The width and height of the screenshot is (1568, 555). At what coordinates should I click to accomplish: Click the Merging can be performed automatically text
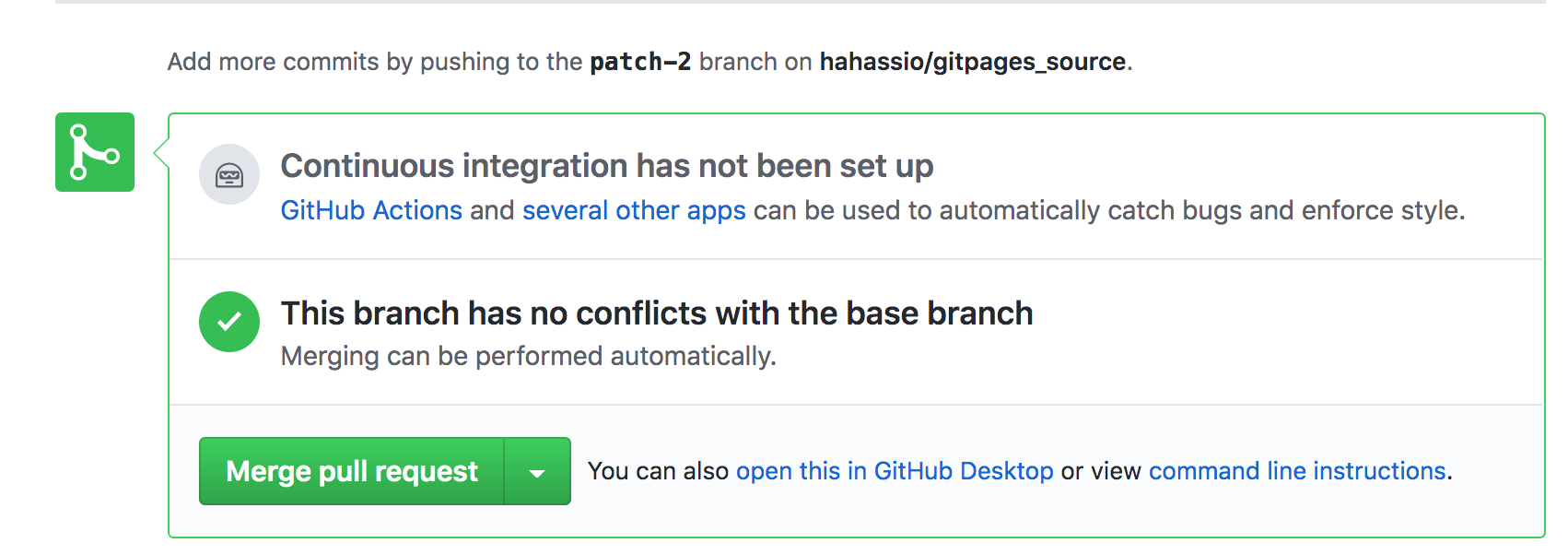(529, 356)
